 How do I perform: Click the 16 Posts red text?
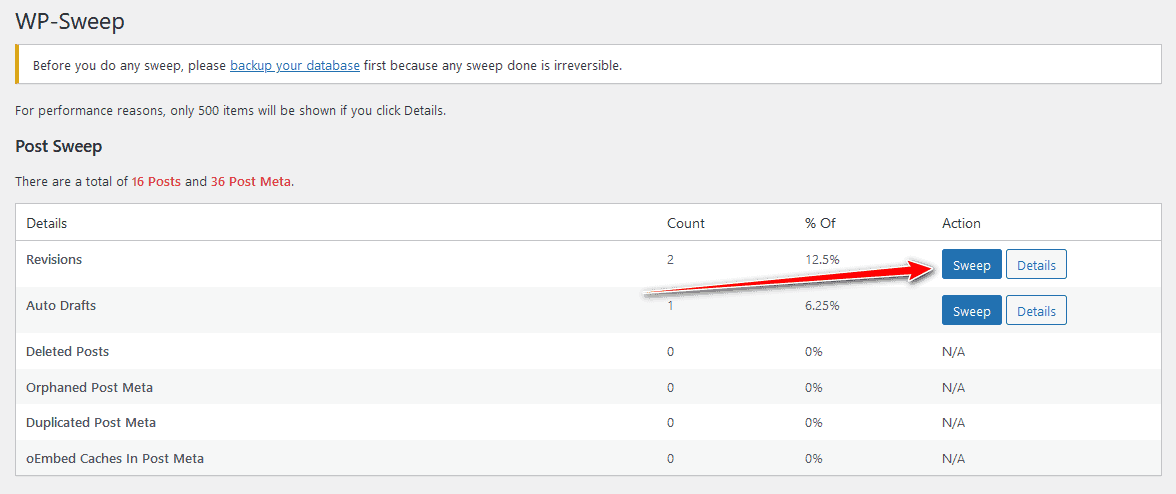coord(156,181)
